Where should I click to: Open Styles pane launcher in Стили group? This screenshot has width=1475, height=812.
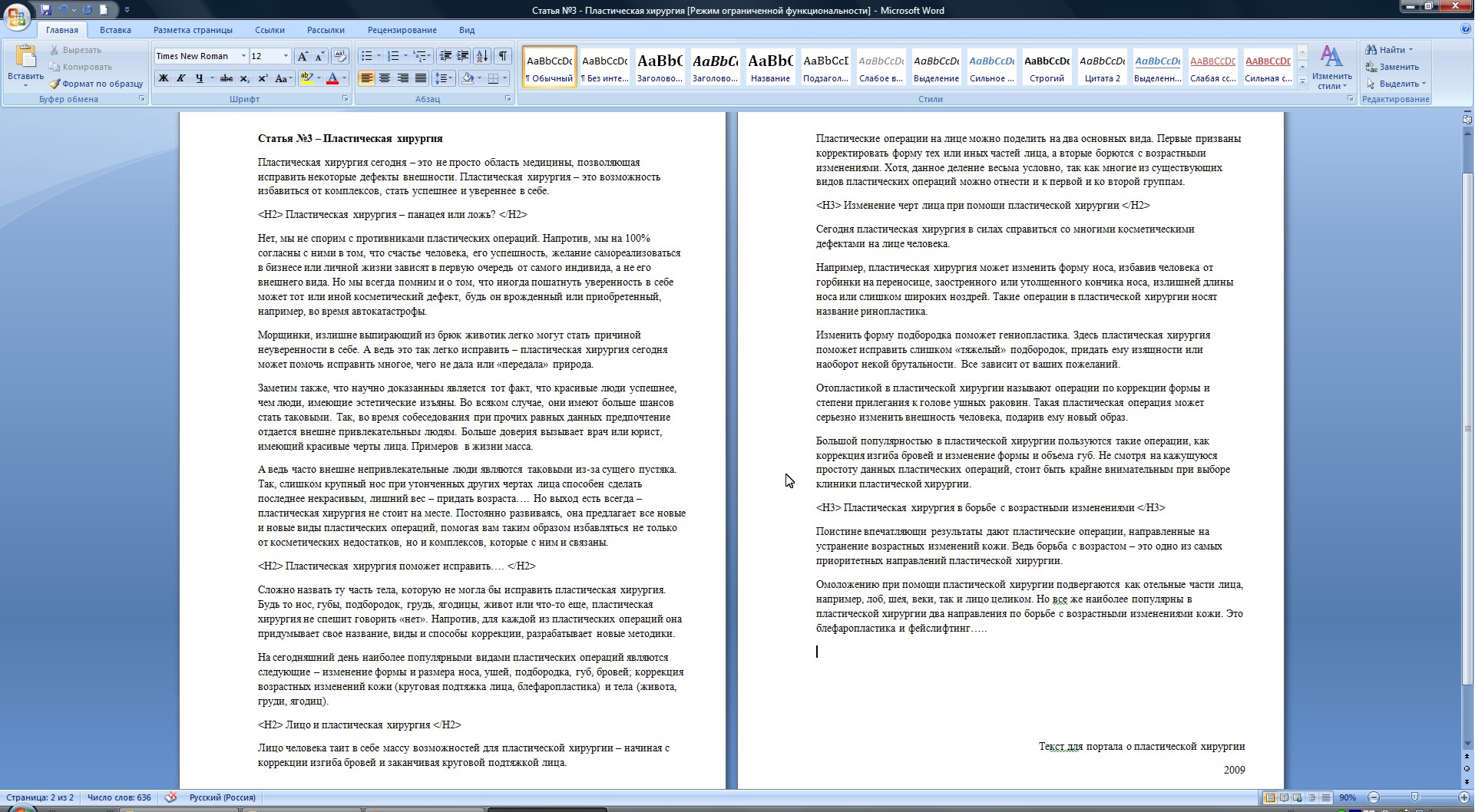coord(1351,99)
